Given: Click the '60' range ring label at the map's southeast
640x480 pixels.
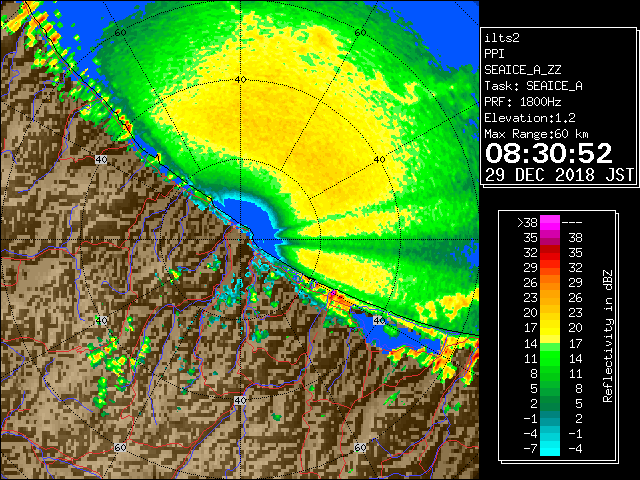Looking at the screenshot, I should (360, 448).
